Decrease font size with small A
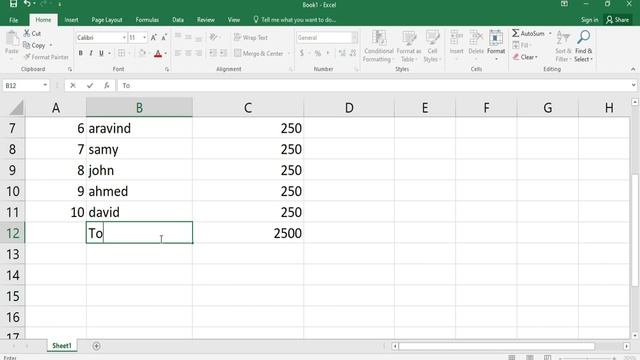Viewport: 640px width, 360px height. coord(164,38)
